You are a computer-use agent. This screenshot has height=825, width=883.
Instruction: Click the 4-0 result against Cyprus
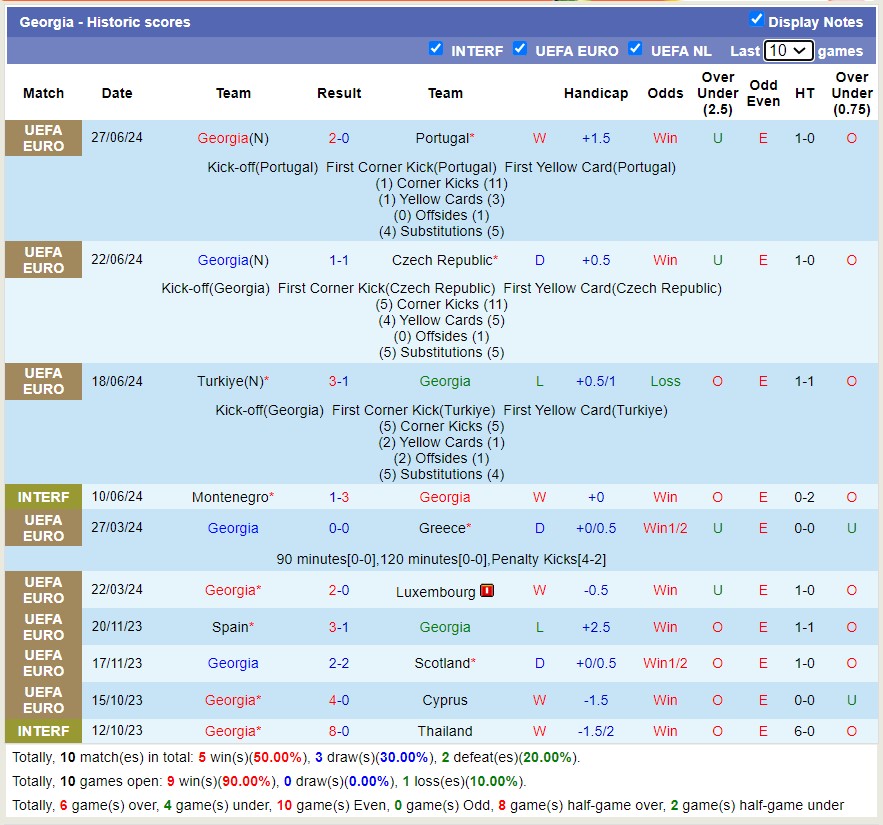(339, 700)
